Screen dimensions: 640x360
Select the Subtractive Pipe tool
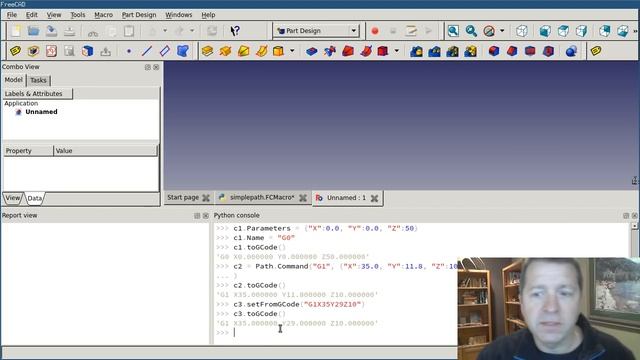(365, 51)
